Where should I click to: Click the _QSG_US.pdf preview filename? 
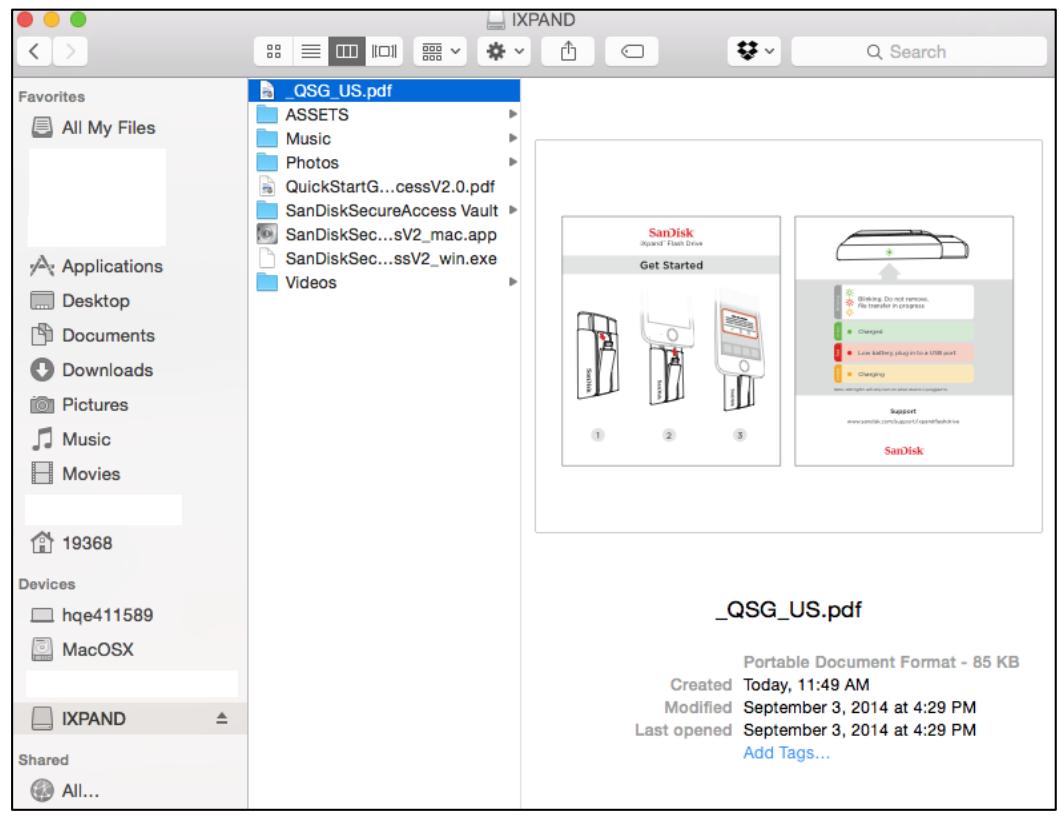click(x=788, y=610)
